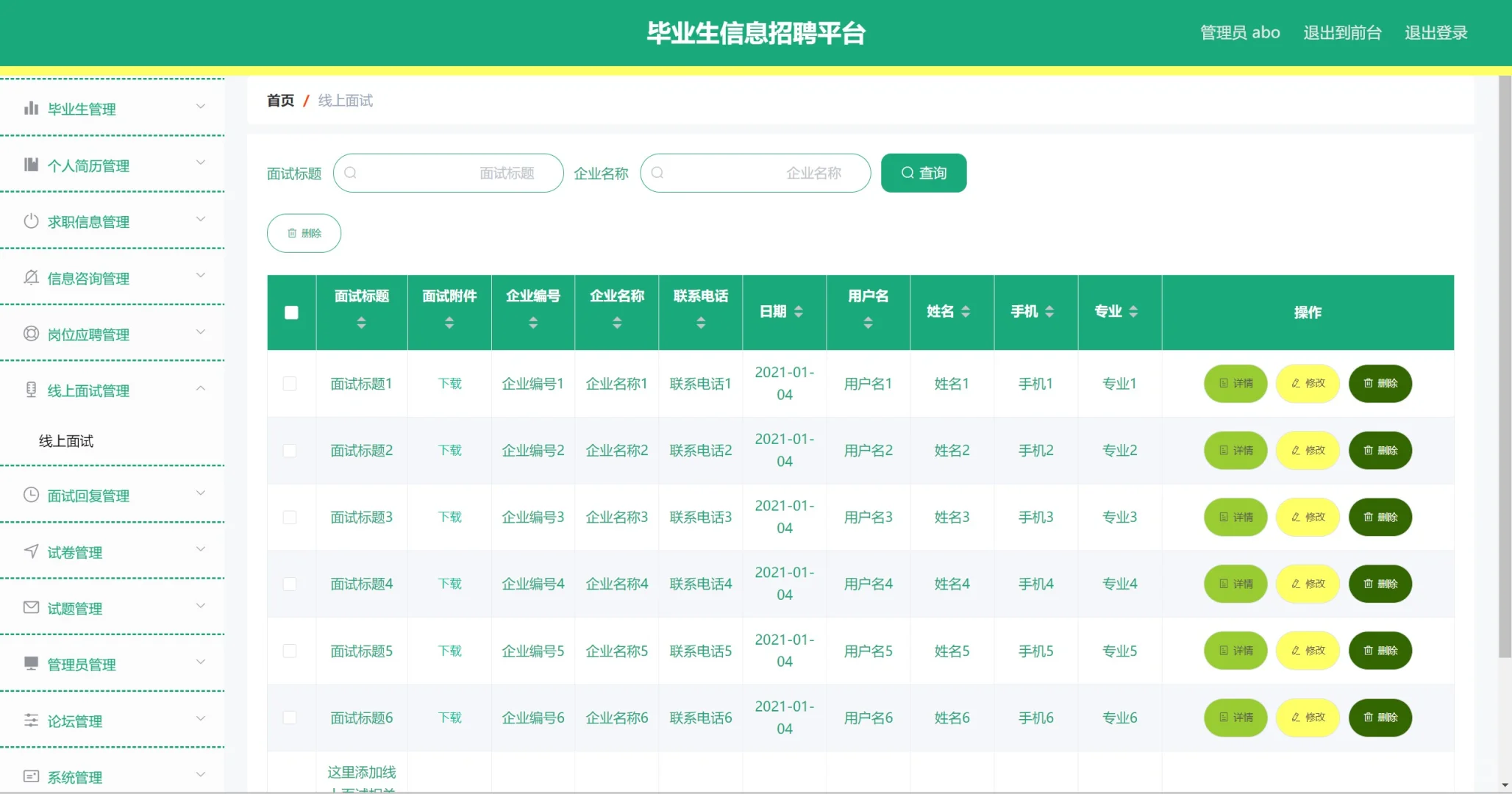Screen dimensions: 1512x794
Task: Toggle the select-all checkbox in table header
Action: pos(291,312)
